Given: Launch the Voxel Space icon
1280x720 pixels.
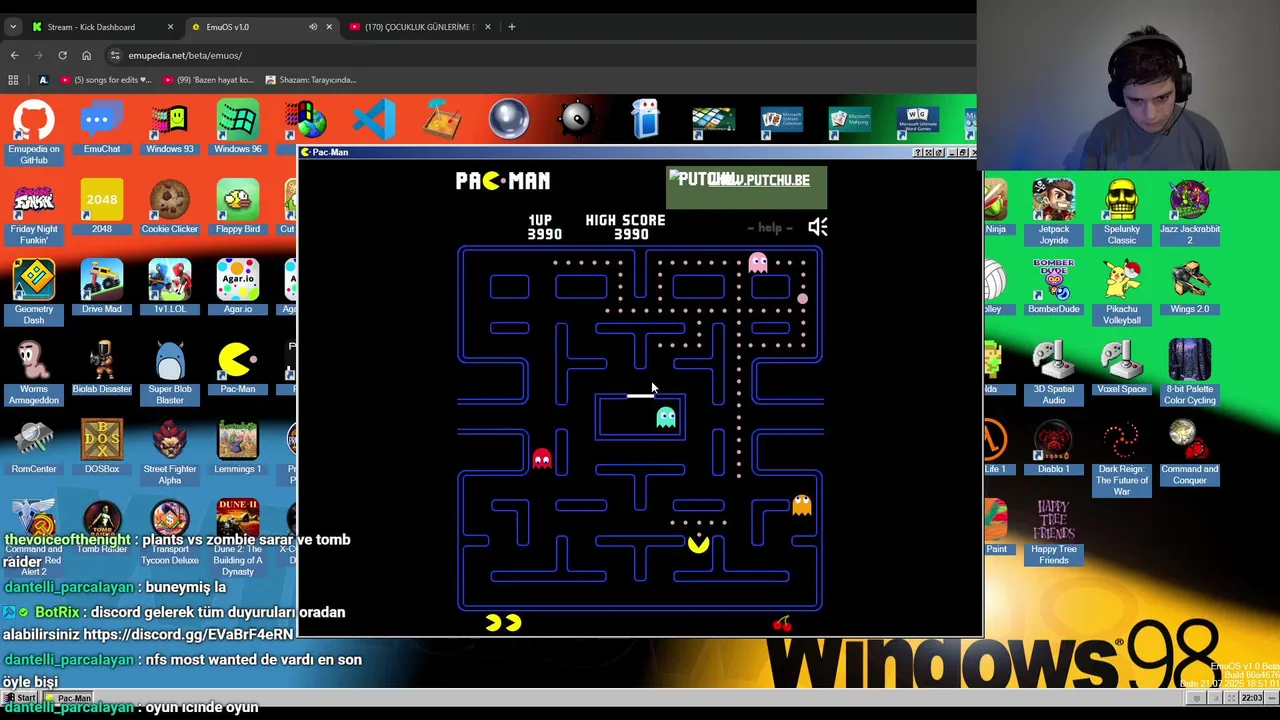Looking at the screenshot, I should (x=1122, y=368).
